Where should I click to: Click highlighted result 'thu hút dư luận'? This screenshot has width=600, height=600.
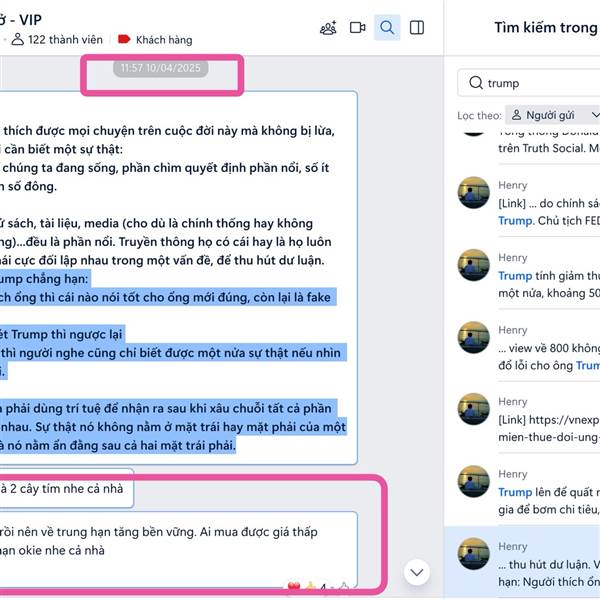coord(522,563)
